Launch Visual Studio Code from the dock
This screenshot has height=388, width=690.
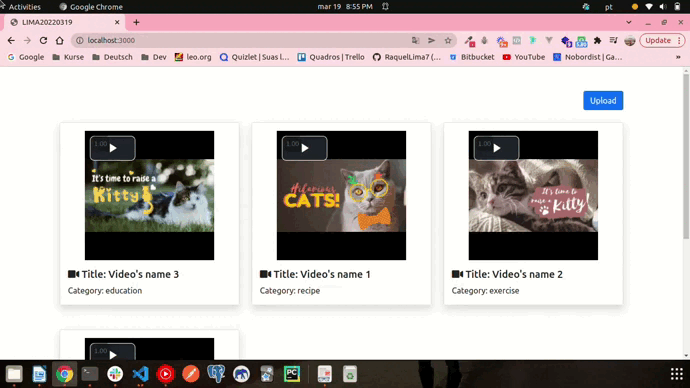click(x=140, y=374)
